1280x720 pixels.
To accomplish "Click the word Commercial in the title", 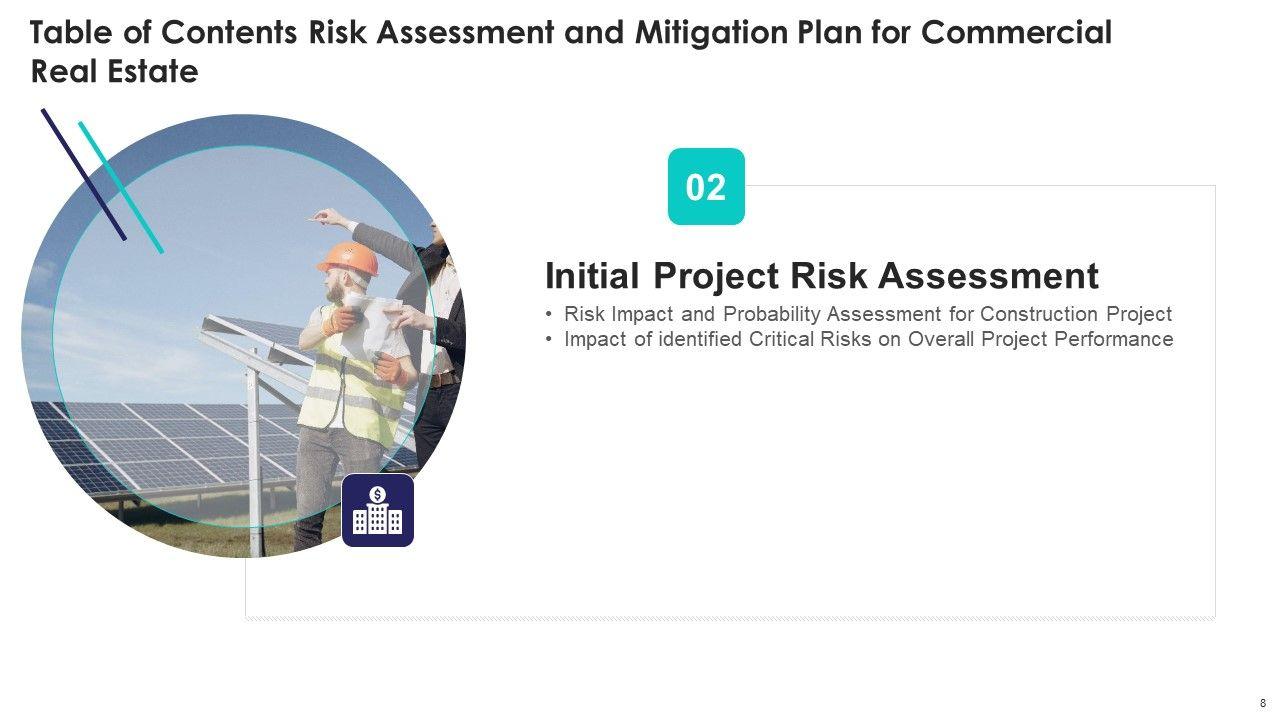I will (x=1015, y=33).
